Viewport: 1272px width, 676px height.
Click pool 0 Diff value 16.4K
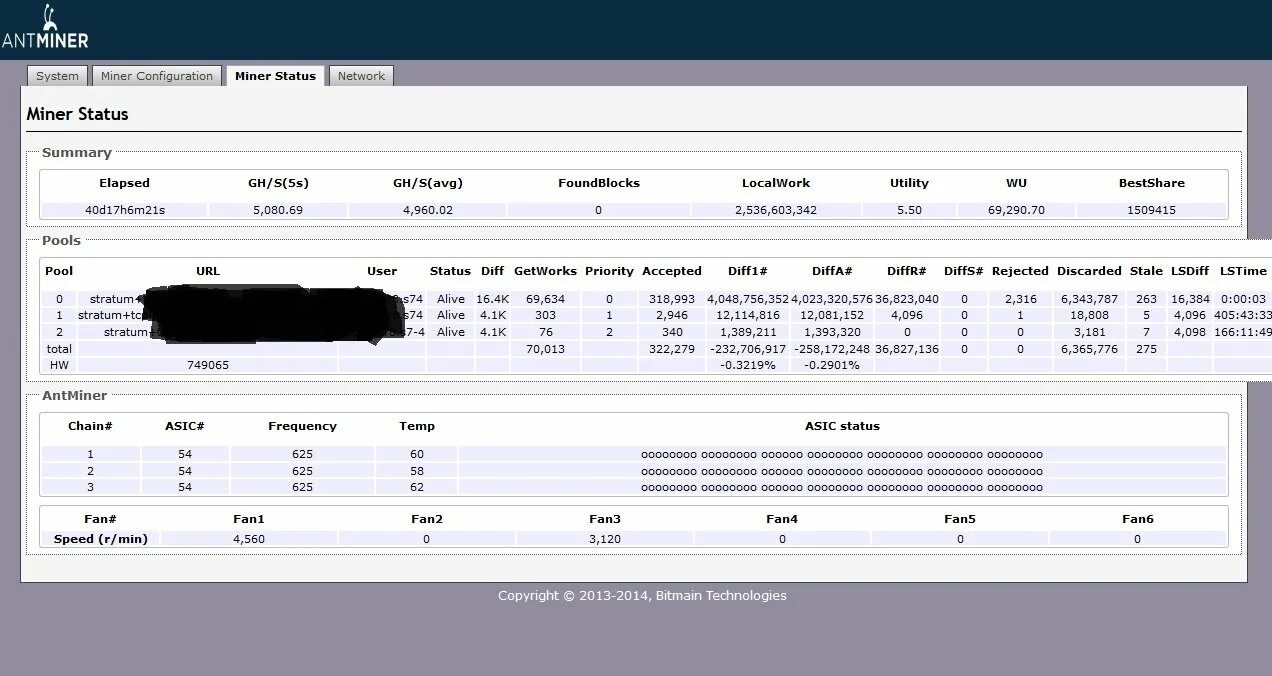493,299
